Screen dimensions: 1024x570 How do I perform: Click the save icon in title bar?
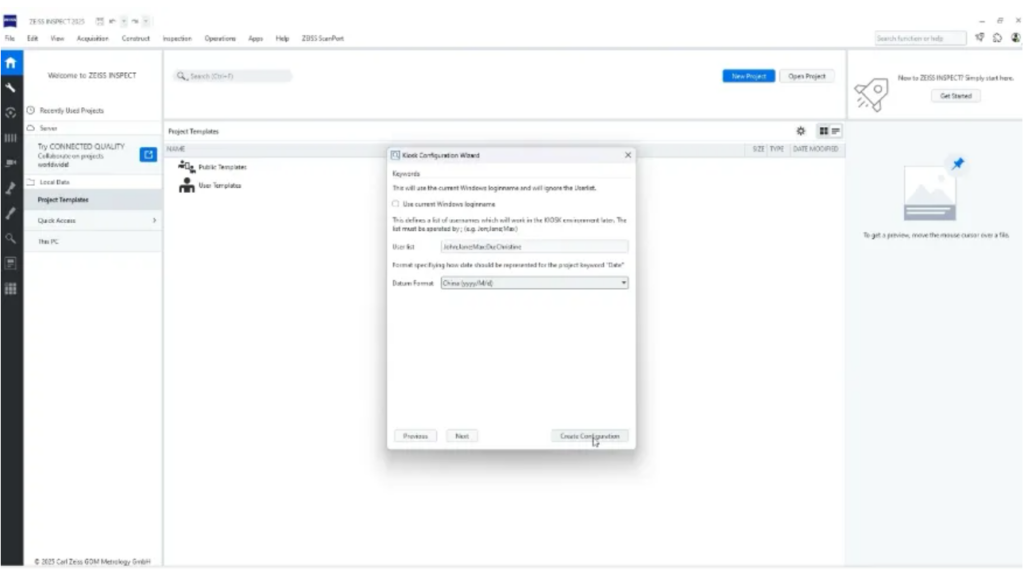99,22
